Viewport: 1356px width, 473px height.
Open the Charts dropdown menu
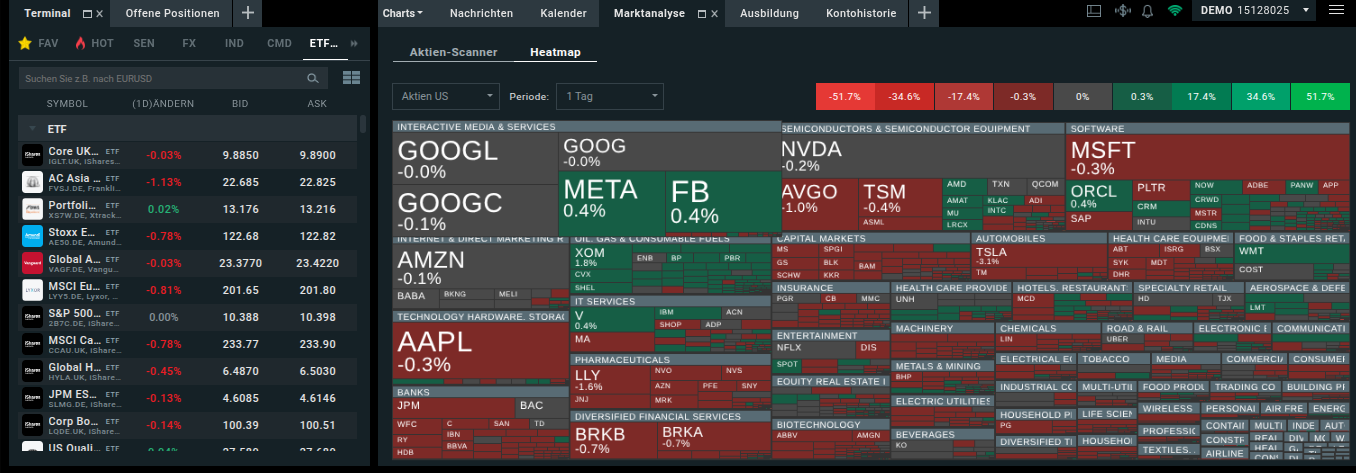click(402, 13)
